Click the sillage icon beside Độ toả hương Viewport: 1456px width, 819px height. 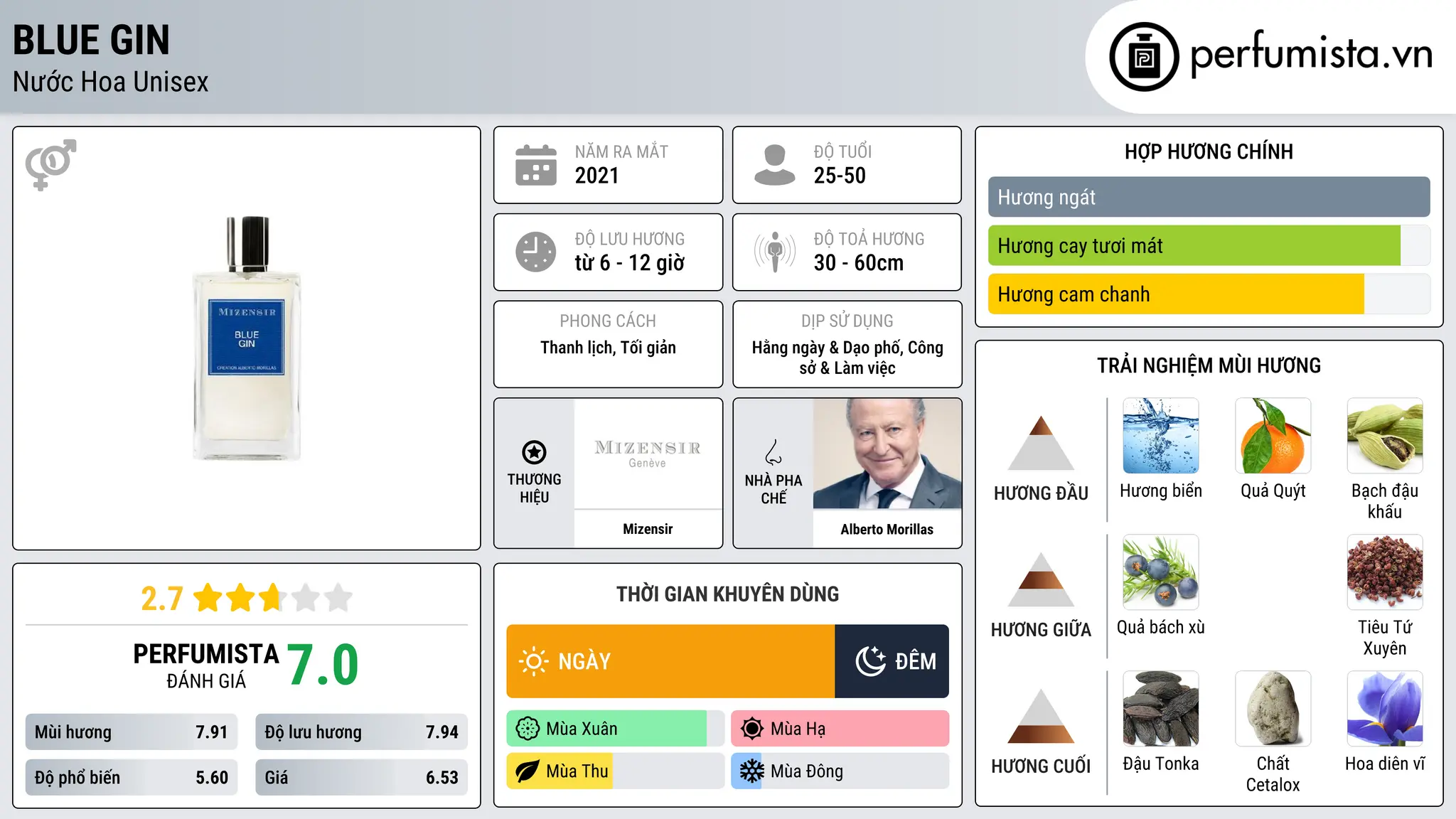[775, 252]
